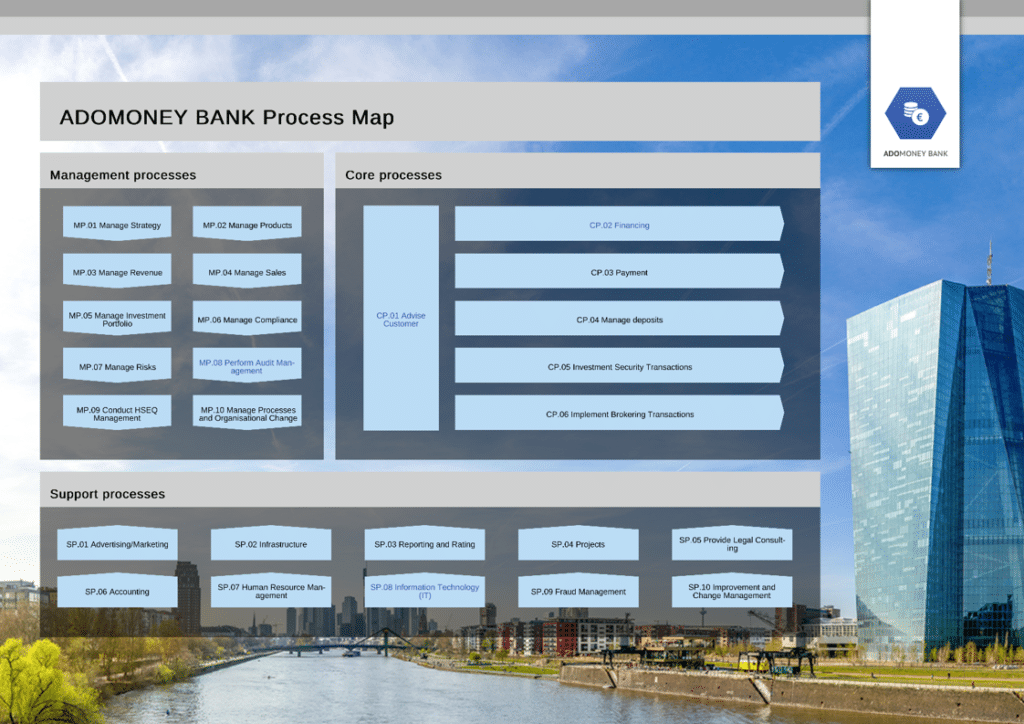Open the CP.02 Financing process
Screen dimensions: 1024x724
click(619, 225)
